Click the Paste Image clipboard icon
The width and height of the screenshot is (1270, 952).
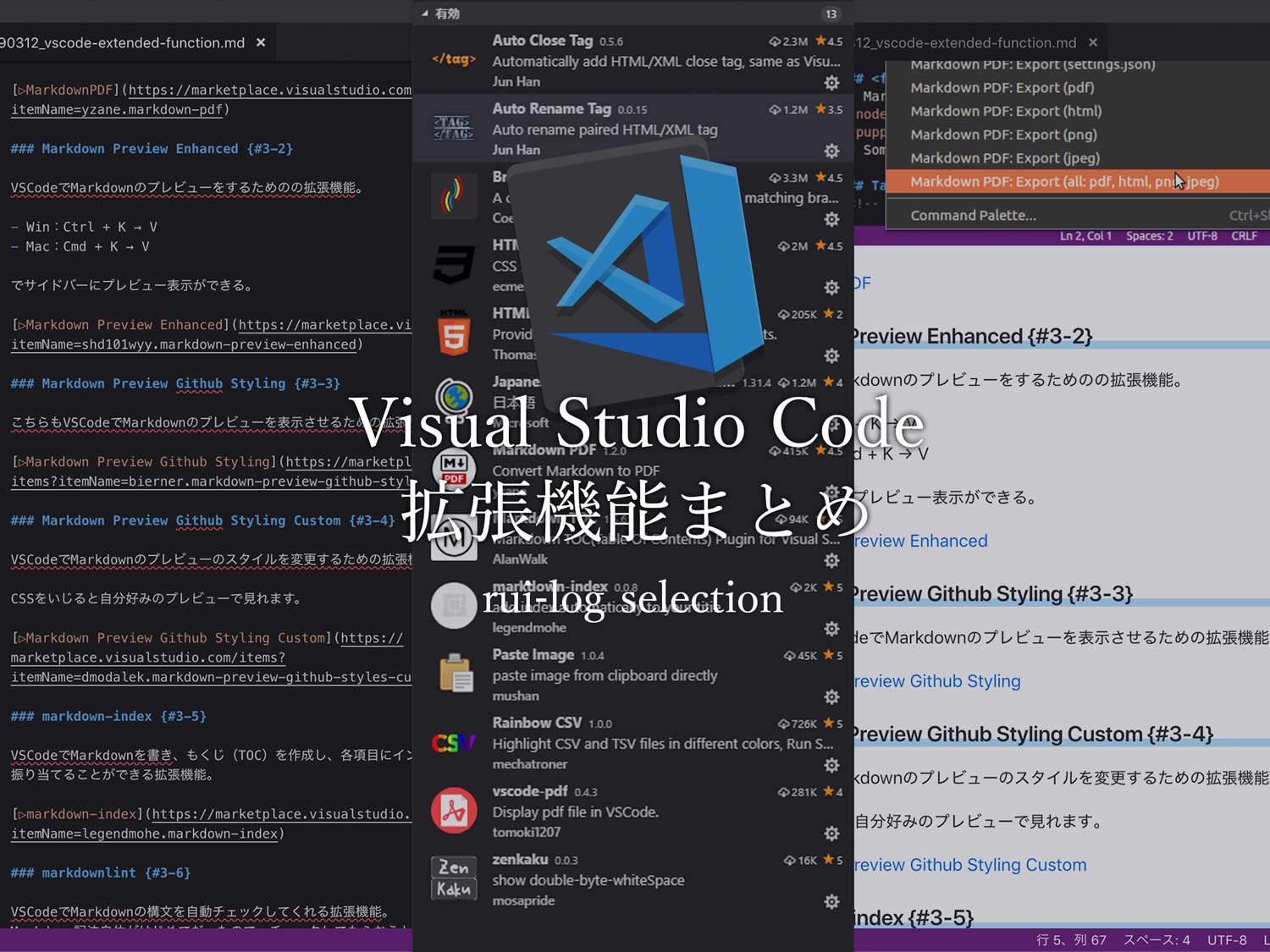click(456, 674)
